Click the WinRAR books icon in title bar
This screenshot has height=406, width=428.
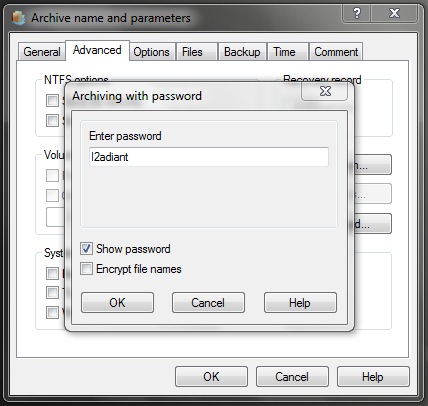[x=19, y=18]
